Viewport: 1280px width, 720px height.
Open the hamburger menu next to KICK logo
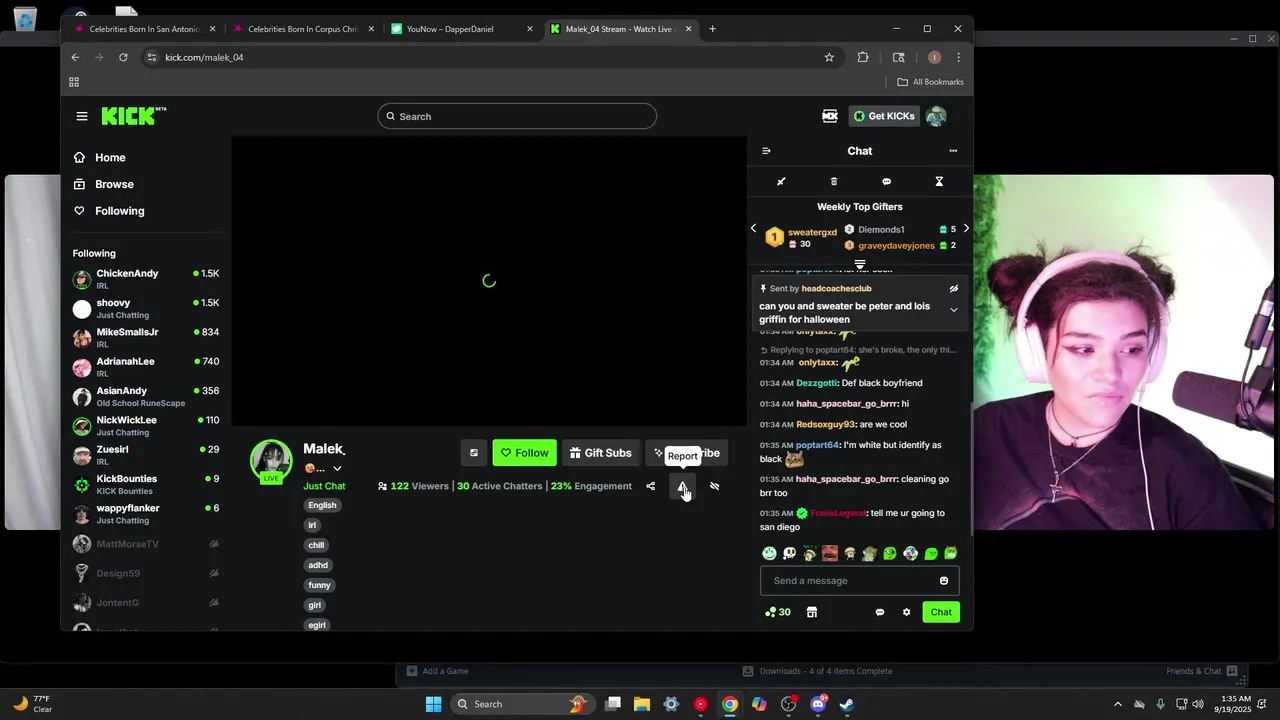pos(82,116)
